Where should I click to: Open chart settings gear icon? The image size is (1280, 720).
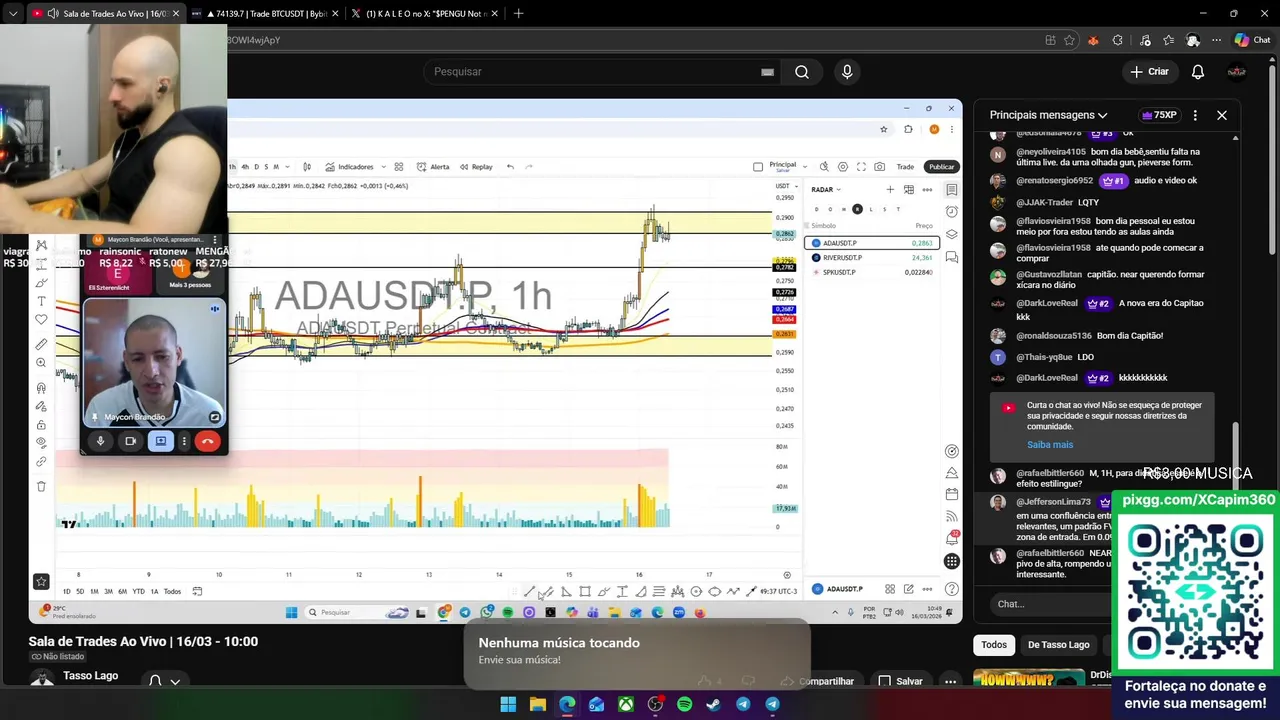[x=843, y=167]
